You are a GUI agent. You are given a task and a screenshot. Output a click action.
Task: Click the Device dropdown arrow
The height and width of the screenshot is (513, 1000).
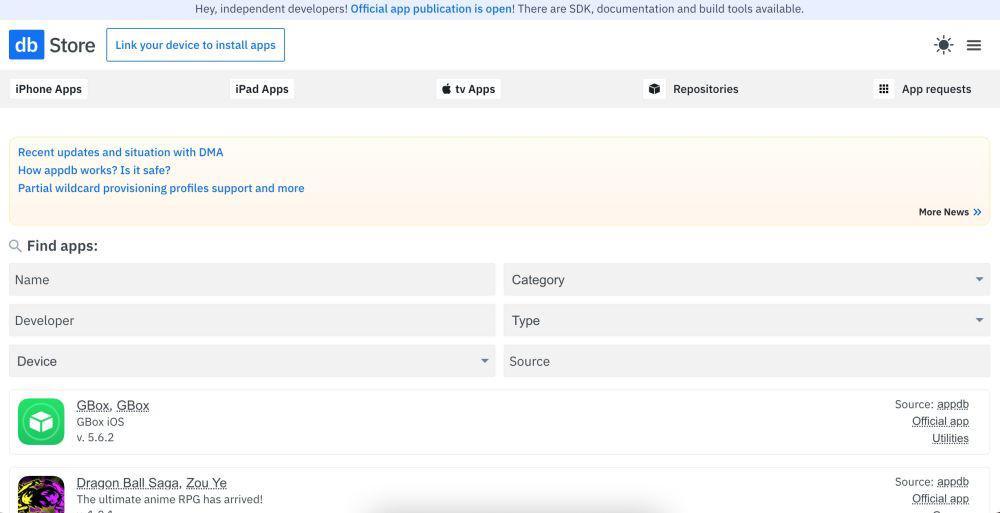(x=485, y=361)
